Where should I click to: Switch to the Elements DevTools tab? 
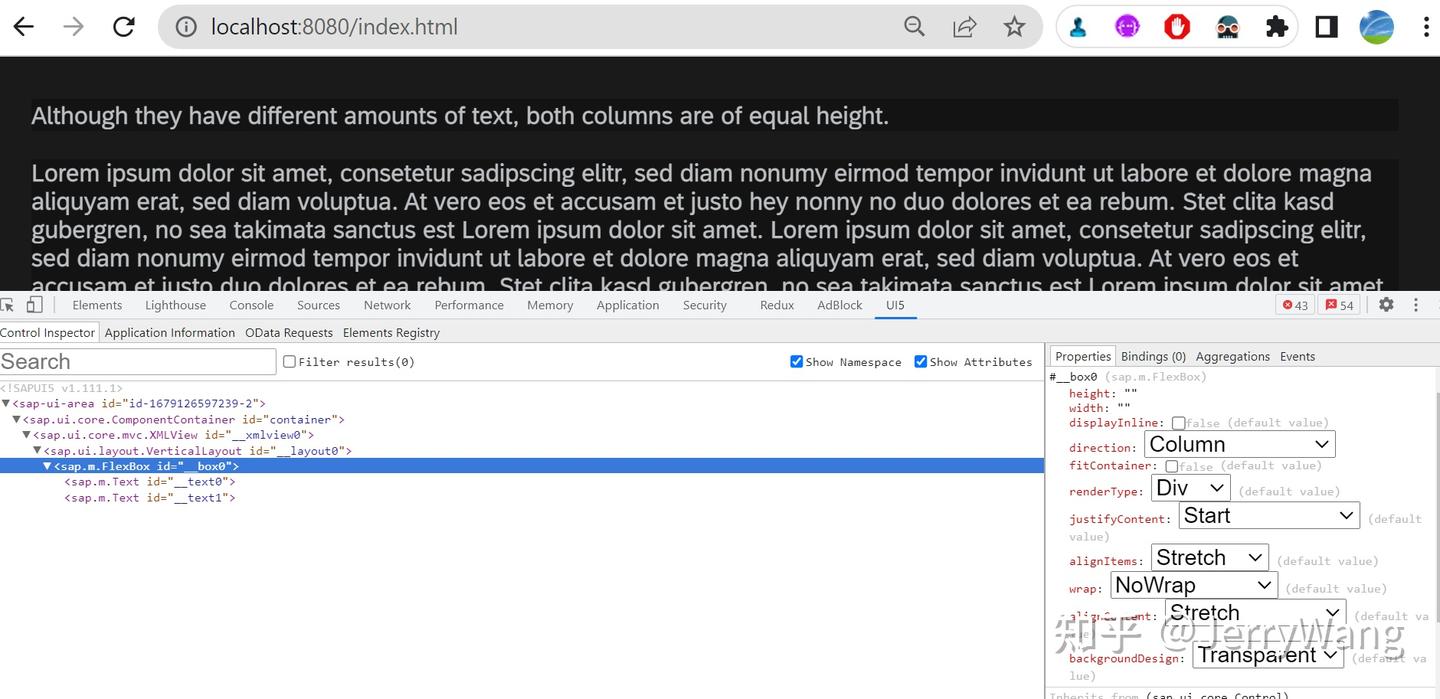97,305
